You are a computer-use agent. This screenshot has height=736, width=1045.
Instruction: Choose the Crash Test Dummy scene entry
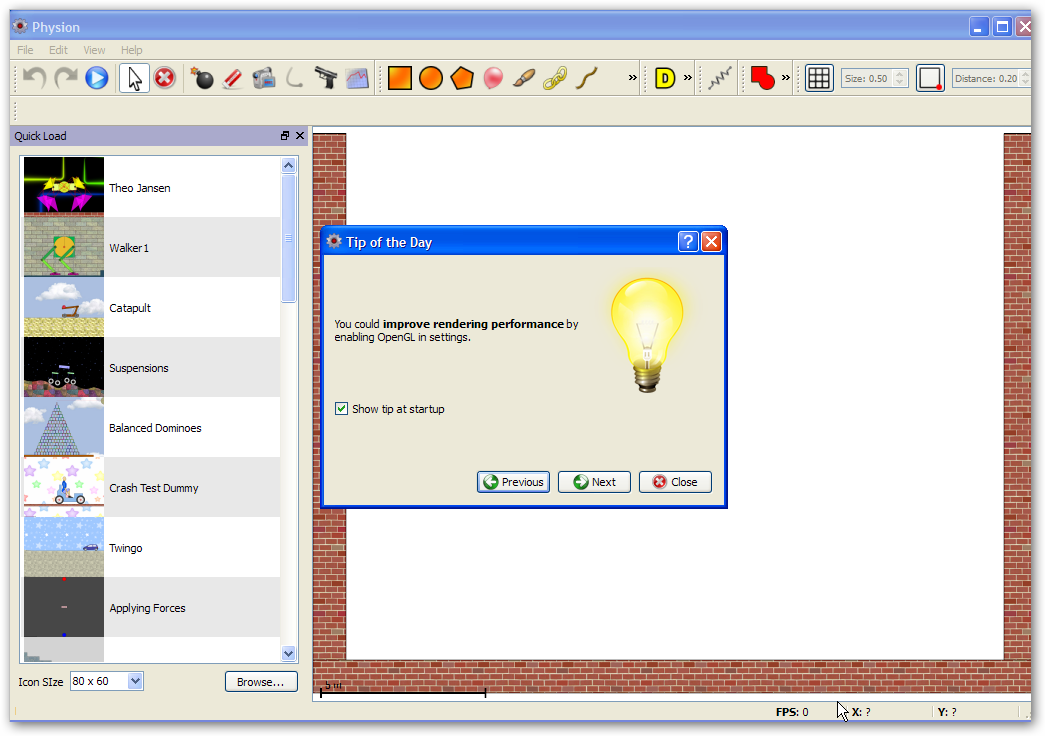click(x=152, y=487)
